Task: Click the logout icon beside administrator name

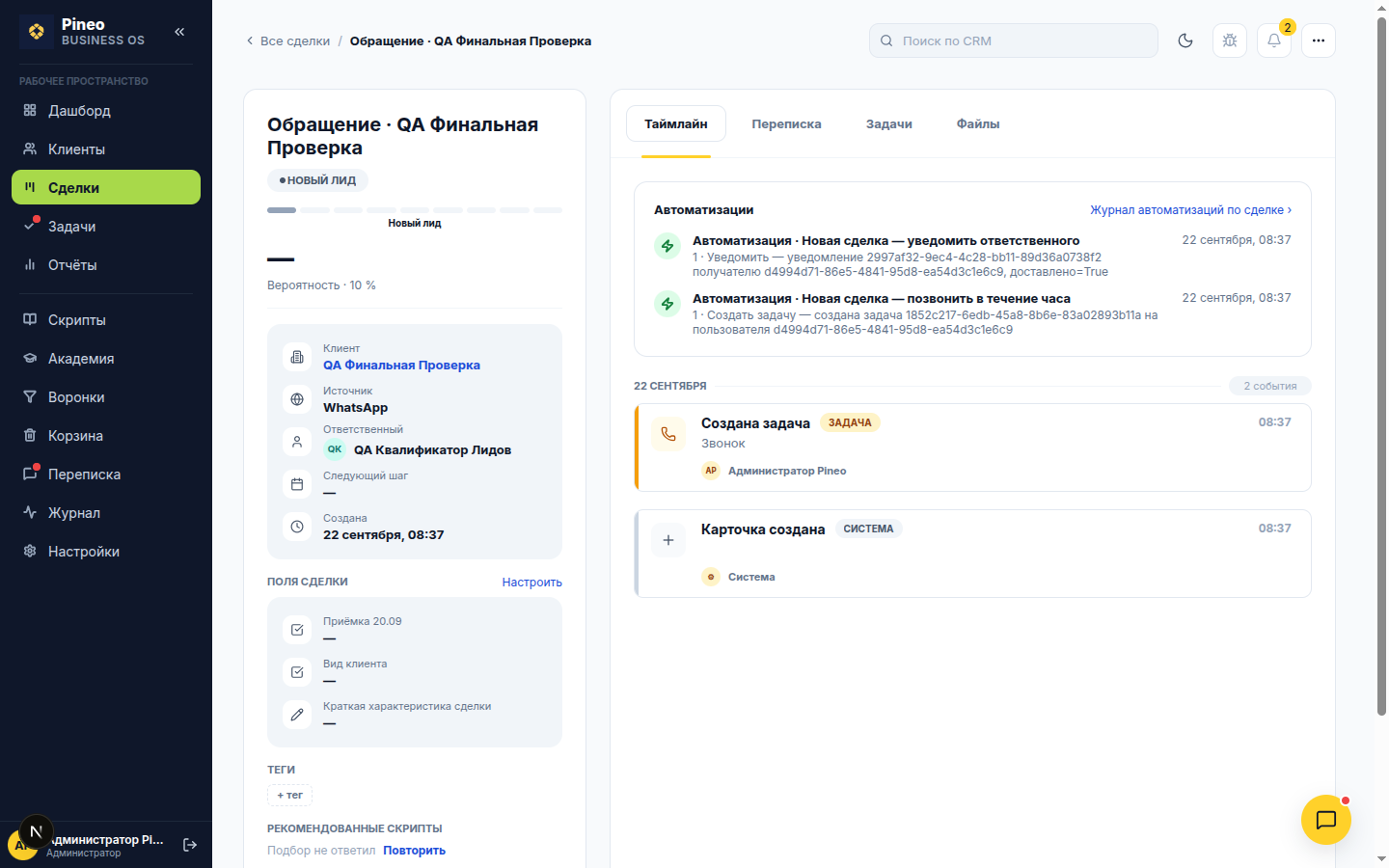Action: pos(190,845)
